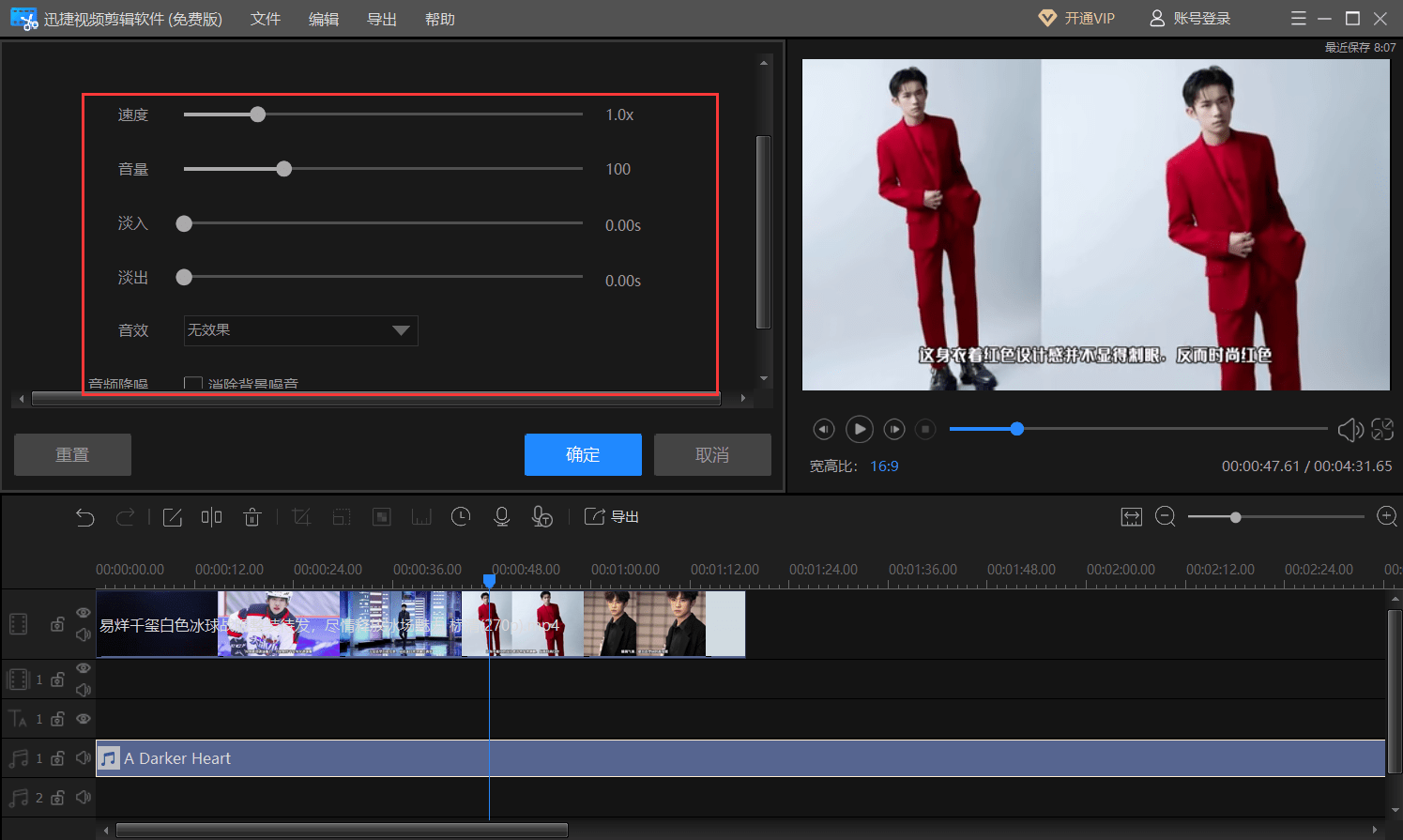
Task: Open the edit clip tool
Action: click(x=173, y=517)
